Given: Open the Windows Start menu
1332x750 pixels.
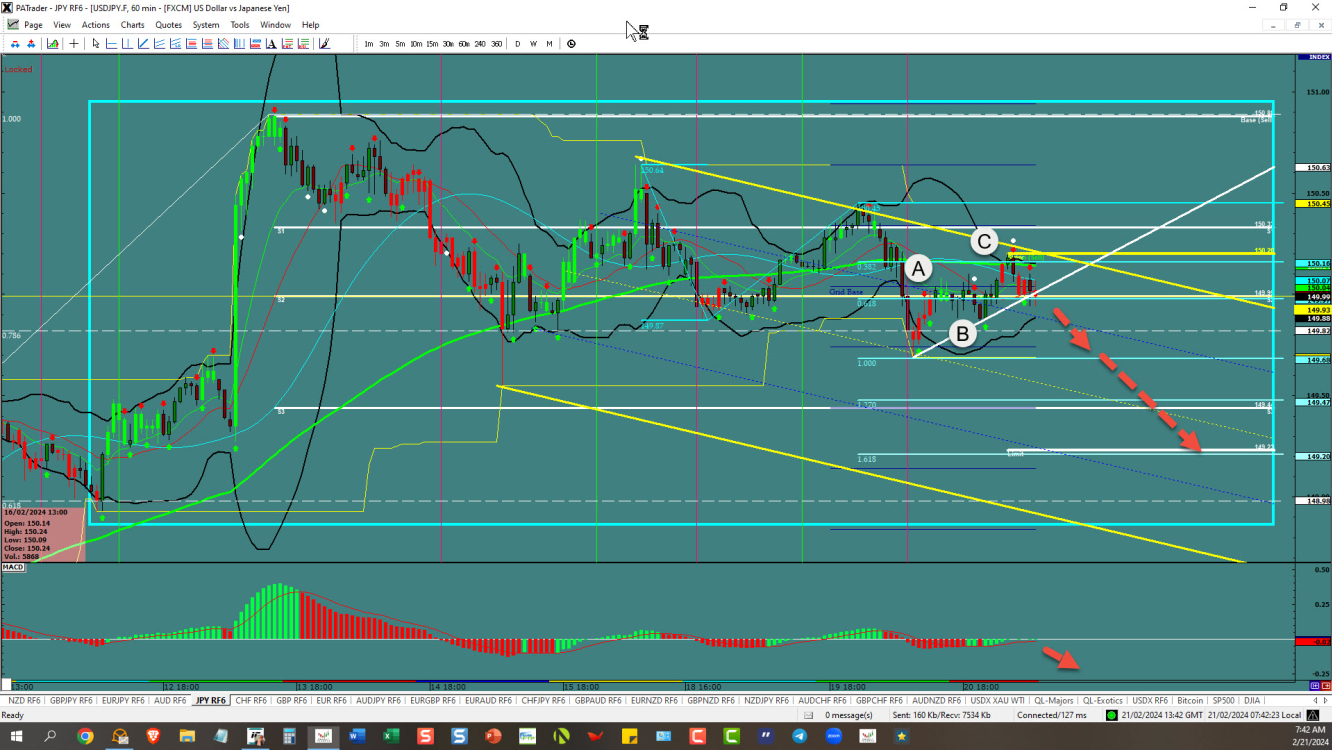Looking at the screenshot, I should (15, 737).
